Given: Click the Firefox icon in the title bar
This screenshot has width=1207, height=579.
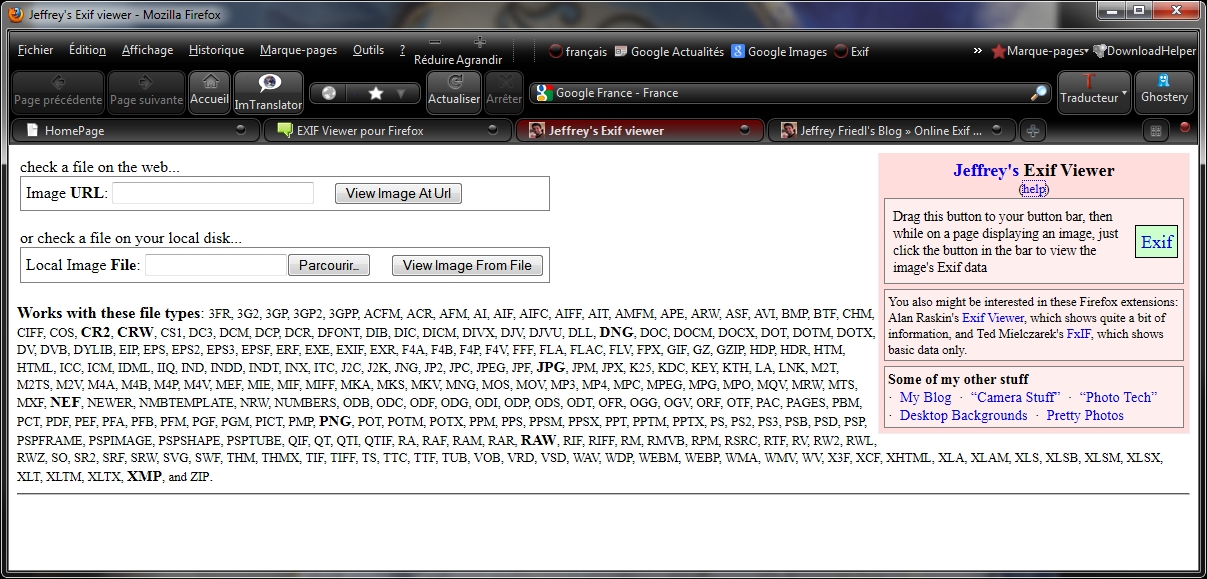Looking at the screenshot, I should coord(17,14).
